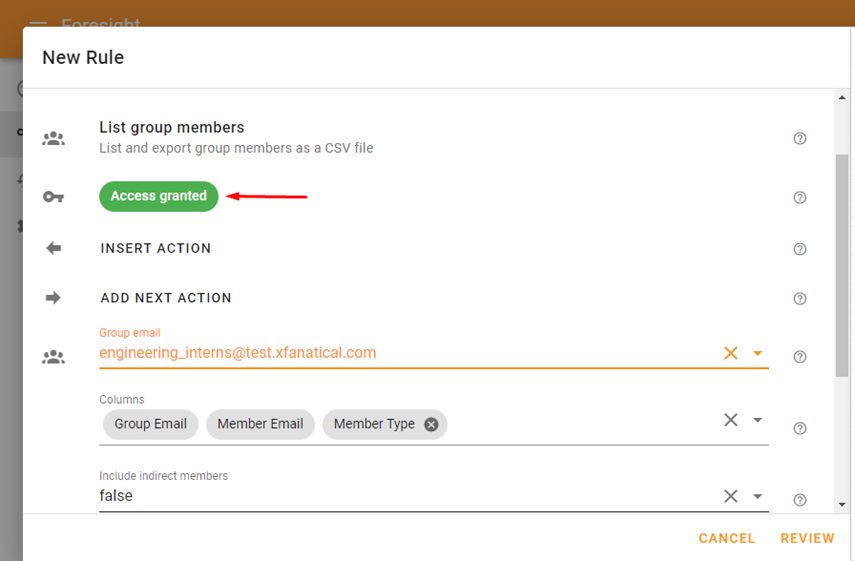Click the CANCEL button
855x561 pixels.
[727, 539]
